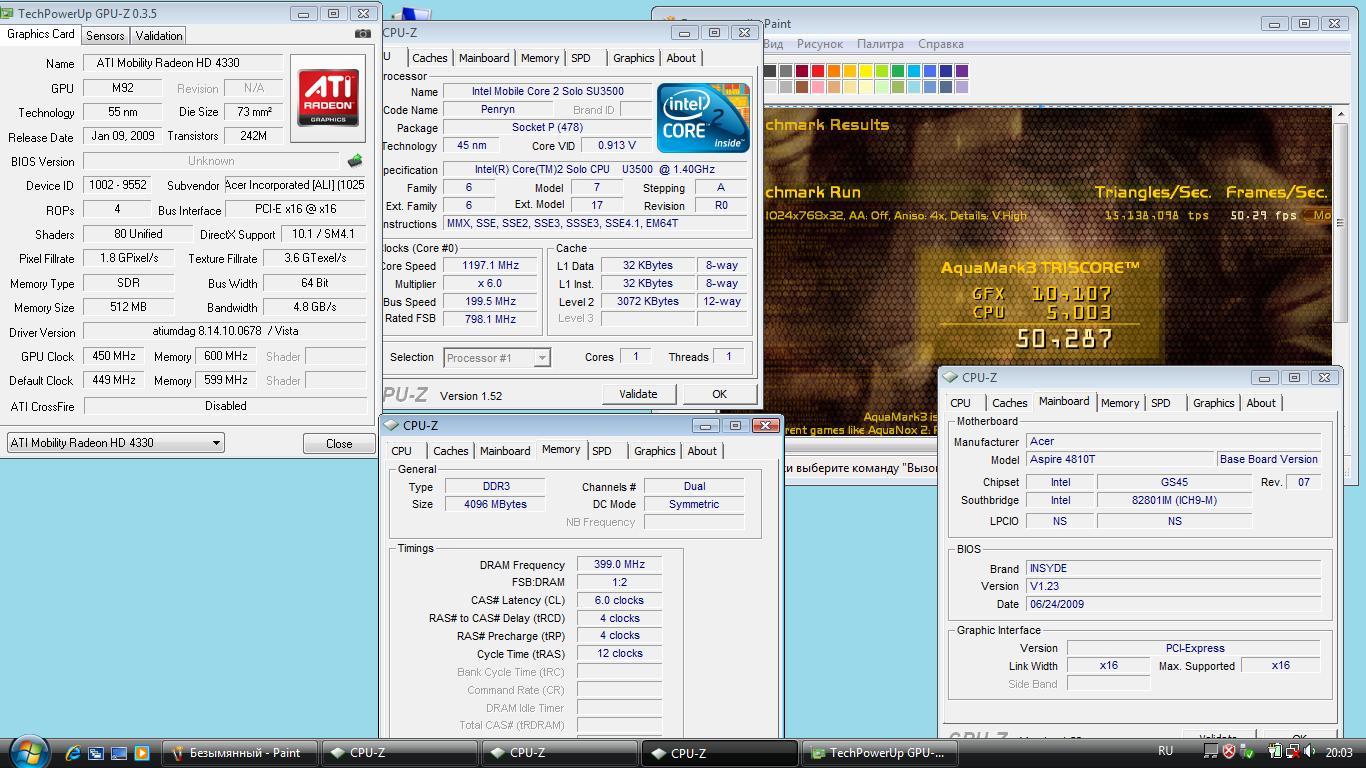Click the DRAM Frequency value 399.0 MHz
Screen dimensions: 1366x768
point(619,565)
